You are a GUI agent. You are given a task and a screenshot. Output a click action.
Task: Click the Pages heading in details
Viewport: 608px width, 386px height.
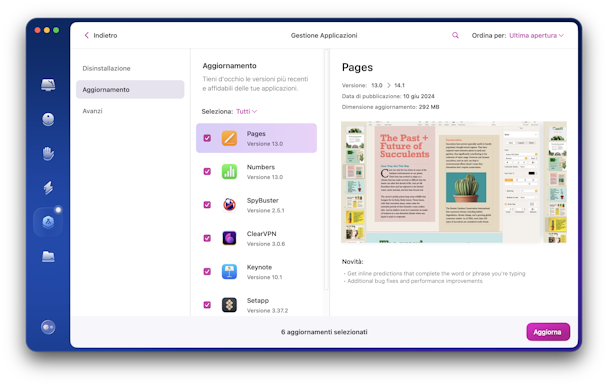pyautogui.click(x=357, y=68)
